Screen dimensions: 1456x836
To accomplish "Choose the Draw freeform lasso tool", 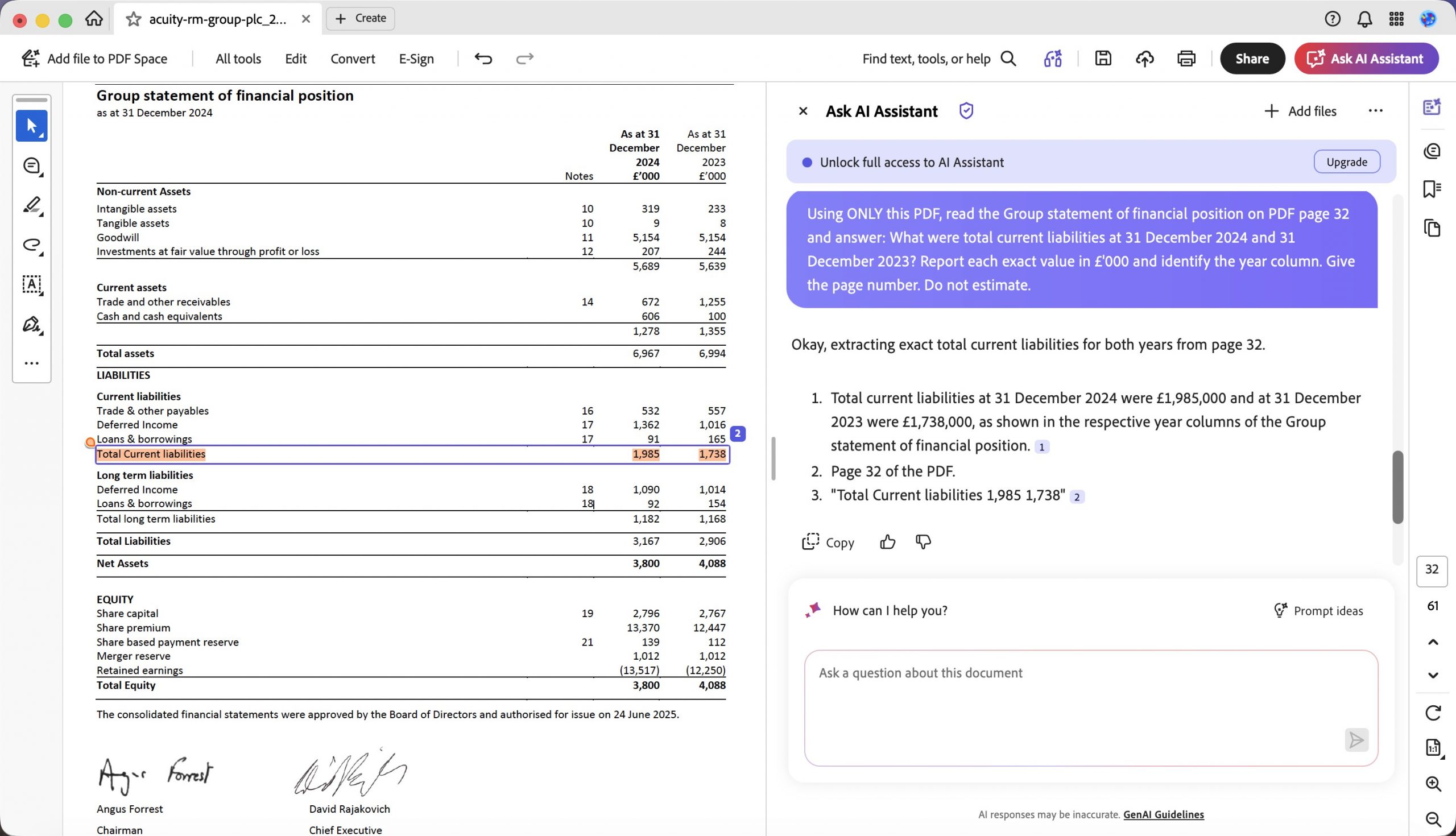I will pyautogui.click(x=32, y=245).
